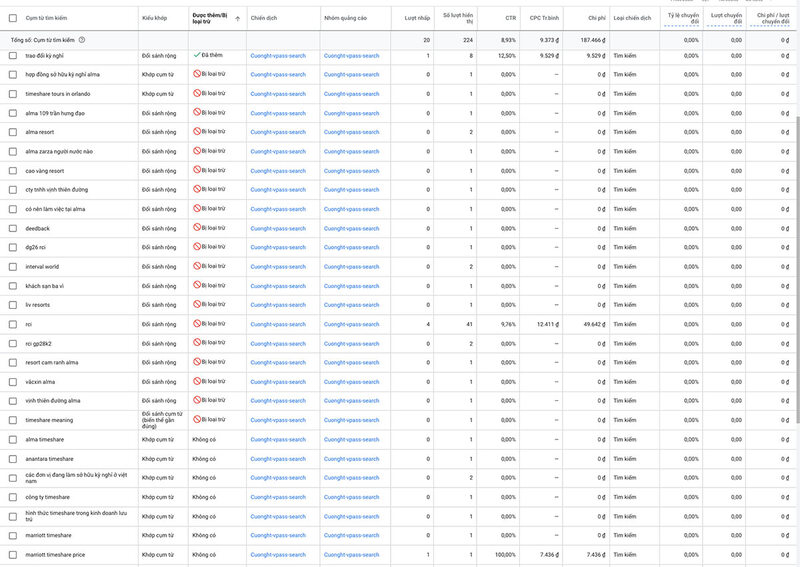This screenshot has height=567, width=800.
Task: Open ad group link in interval world row
Action: (352, 267)
